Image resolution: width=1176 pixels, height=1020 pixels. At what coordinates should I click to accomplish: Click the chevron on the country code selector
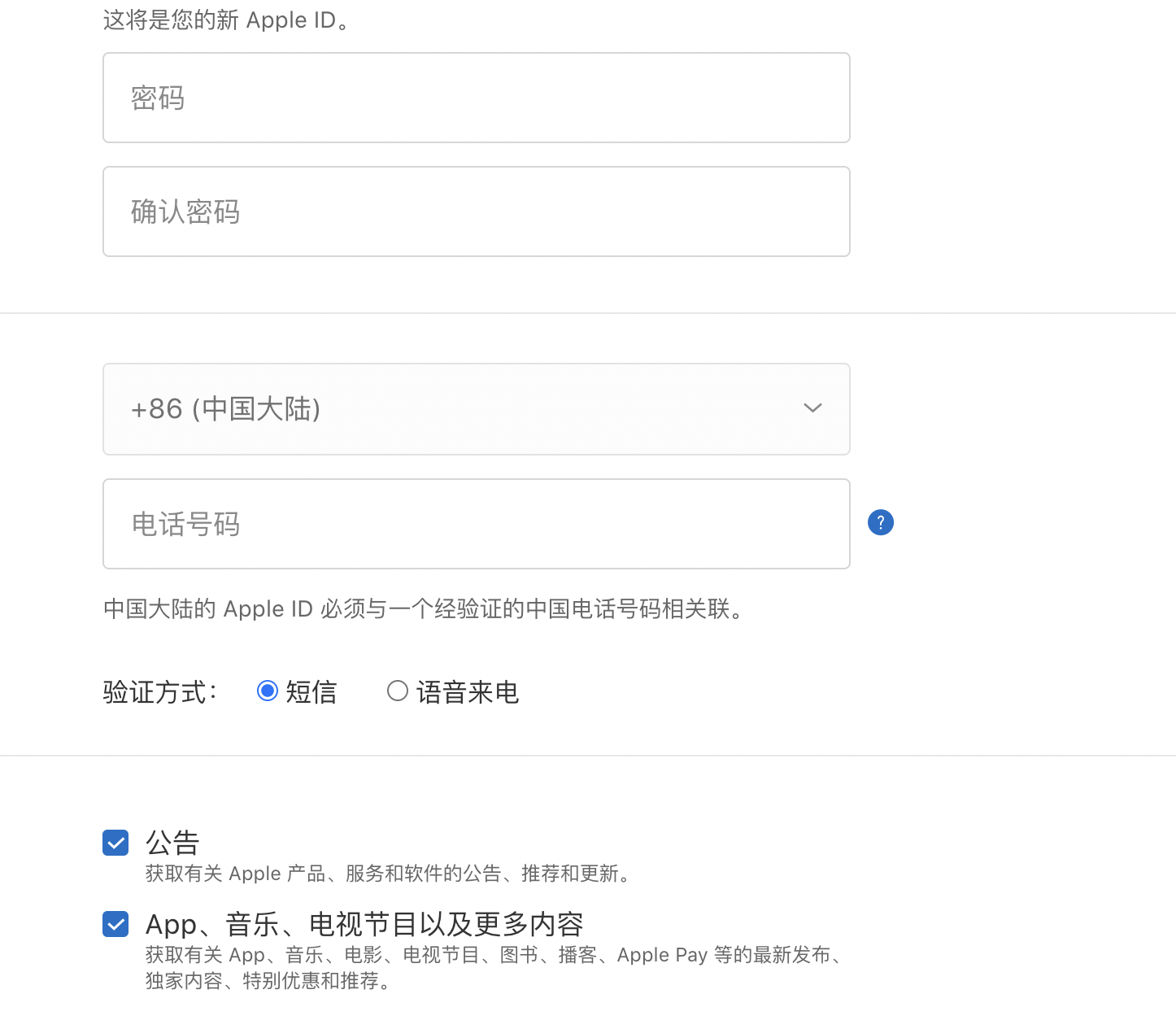click(812, 408)
